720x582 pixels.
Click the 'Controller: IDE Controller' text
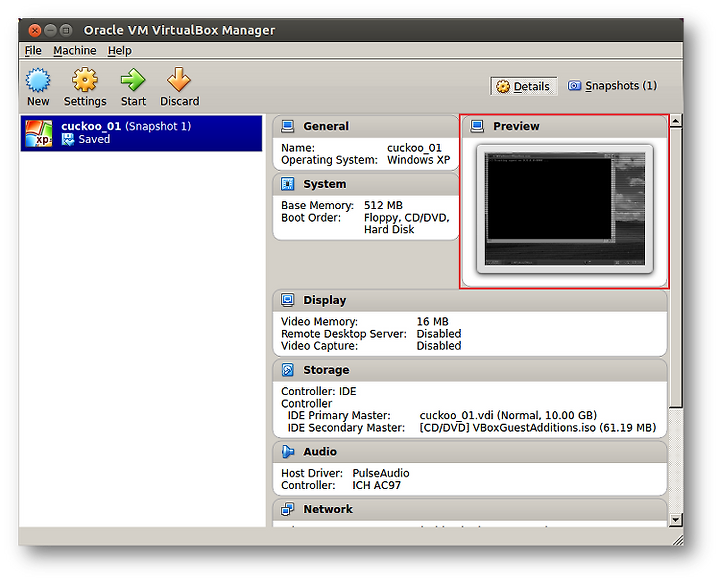319,397
